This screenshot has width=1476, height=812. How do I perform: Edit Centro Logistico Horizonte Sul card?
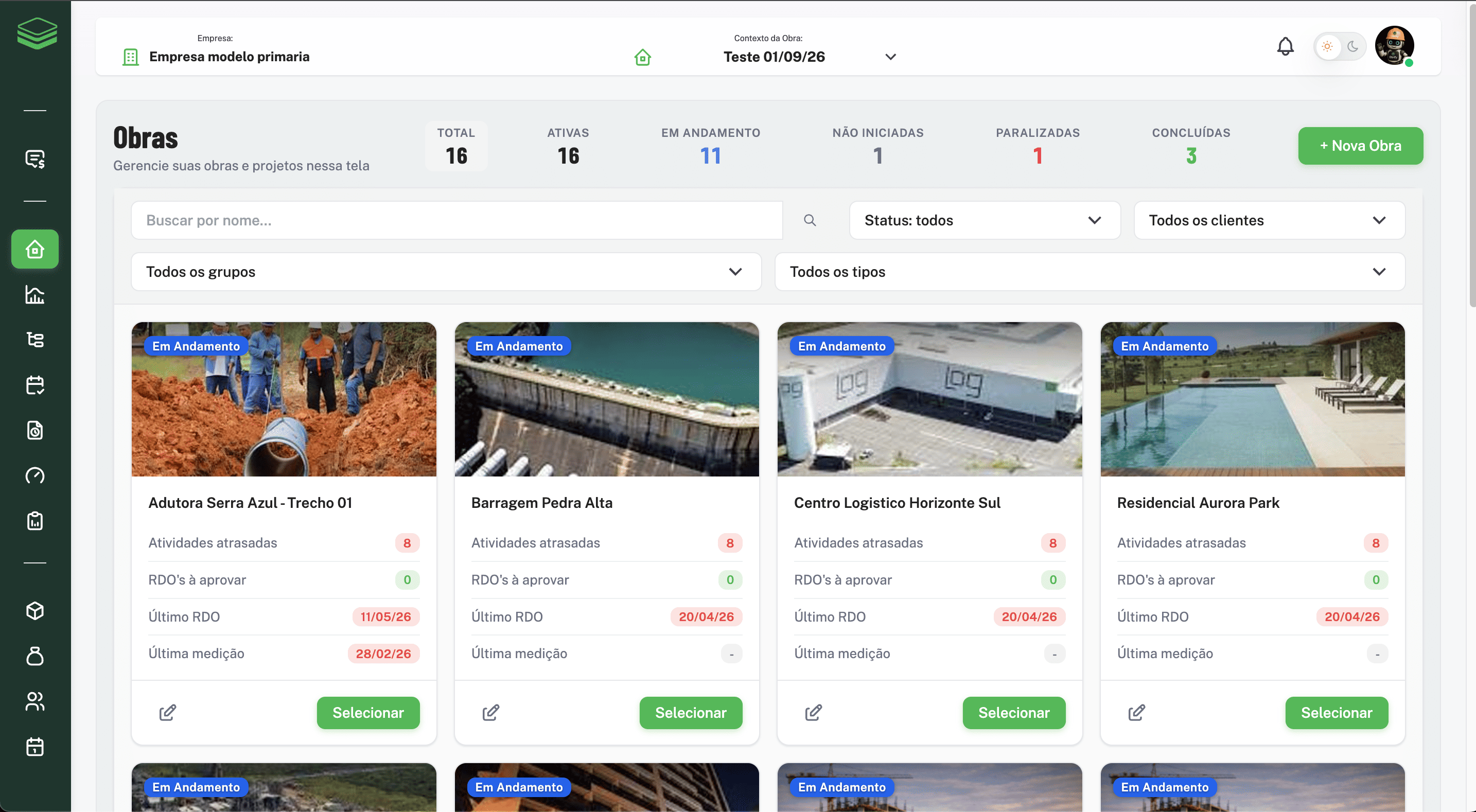coord(813,713)
